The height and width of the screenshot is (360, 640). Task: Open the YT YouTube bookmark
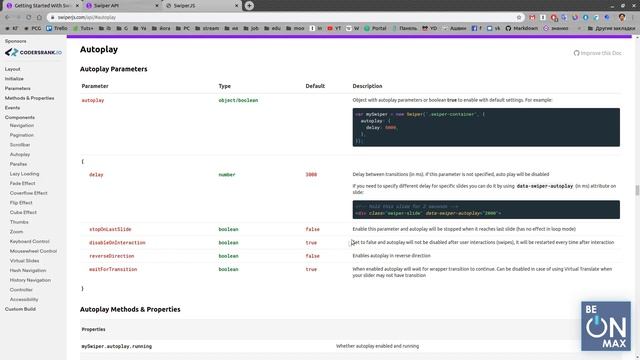334,28
